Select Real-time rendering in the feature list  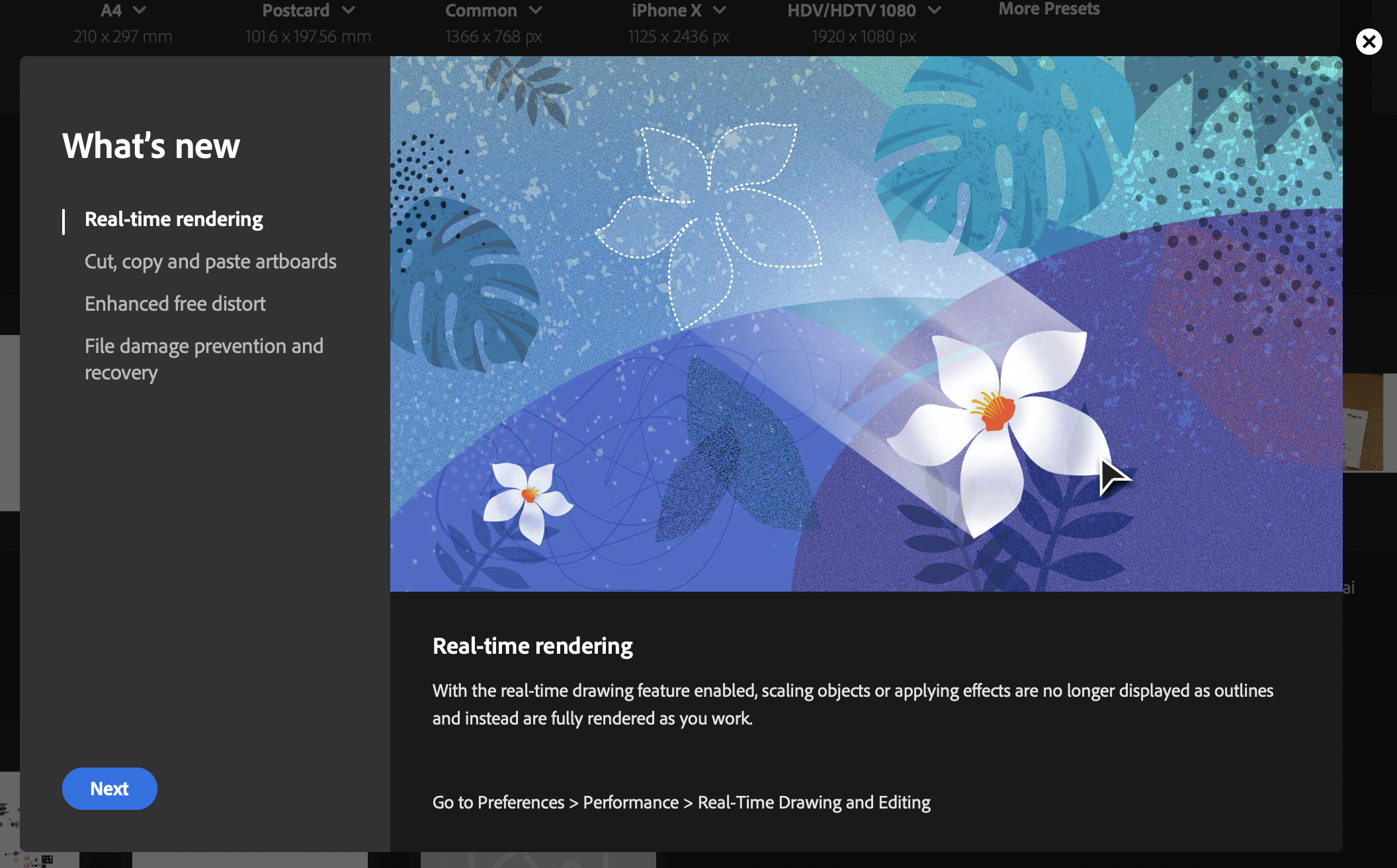pyautogui.click(x=173, y=219)
